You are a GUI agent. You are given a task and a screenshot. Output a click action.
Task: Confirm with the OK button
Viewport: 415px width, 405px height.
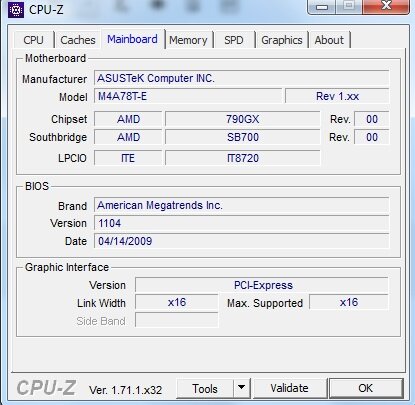(366, 388)
